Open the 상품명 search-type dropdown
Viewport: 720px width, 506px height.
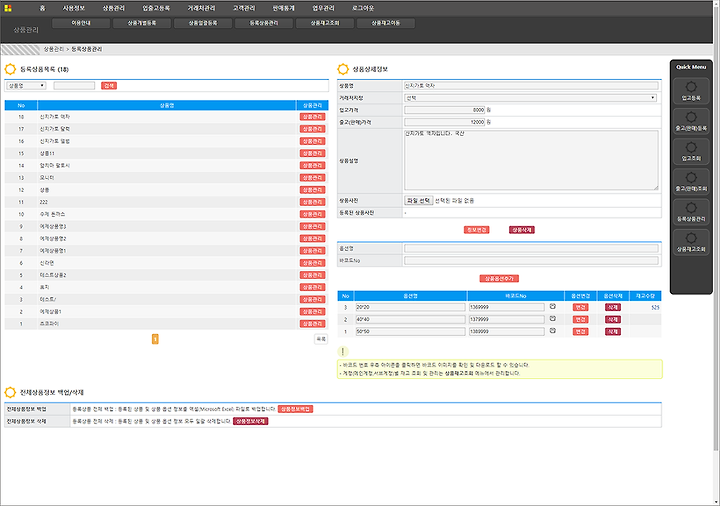(26, 85)
